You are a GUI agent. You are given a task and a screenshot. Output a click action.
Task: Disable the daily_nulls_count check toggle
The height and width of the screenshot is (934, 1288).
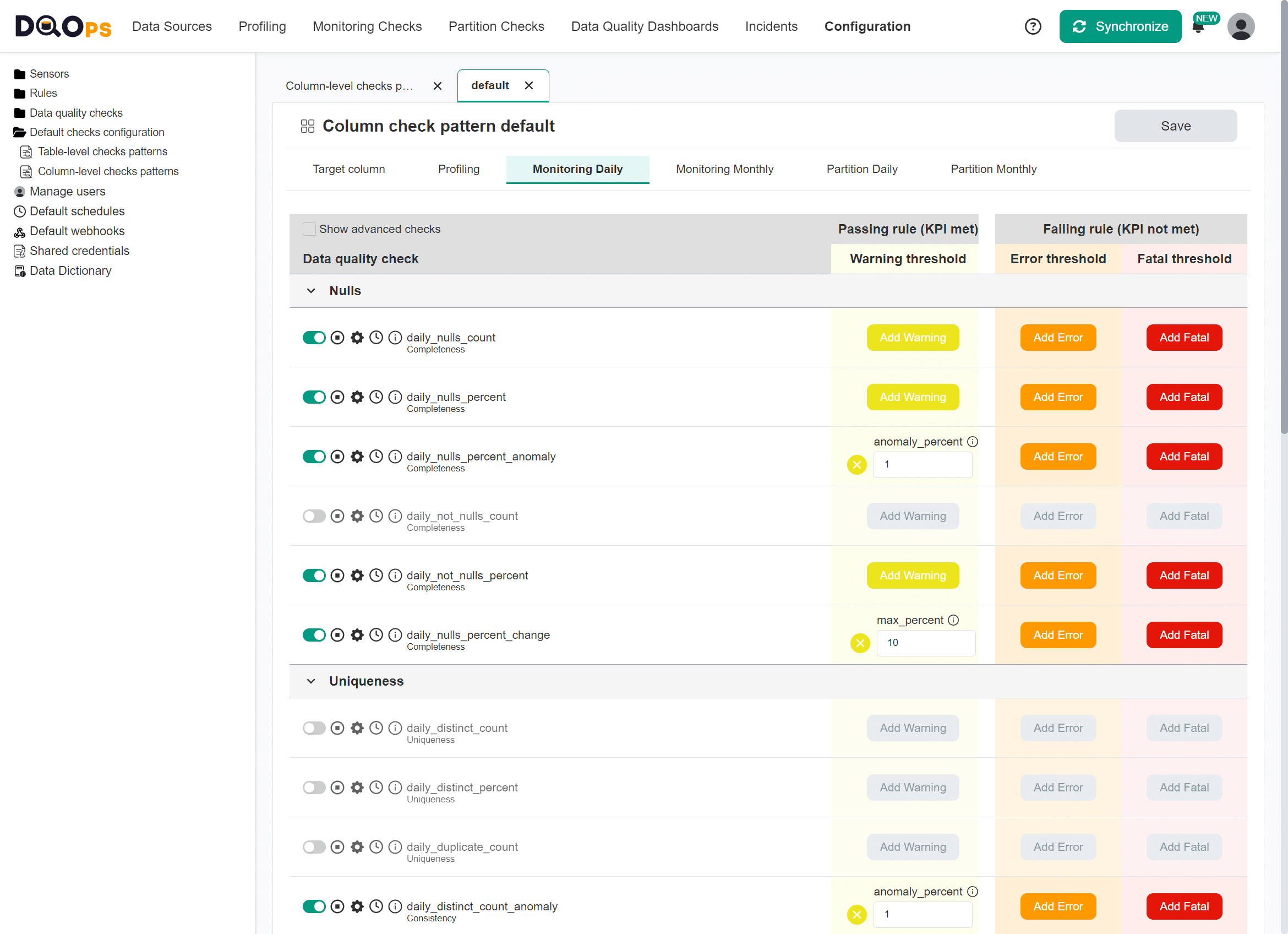314,337
